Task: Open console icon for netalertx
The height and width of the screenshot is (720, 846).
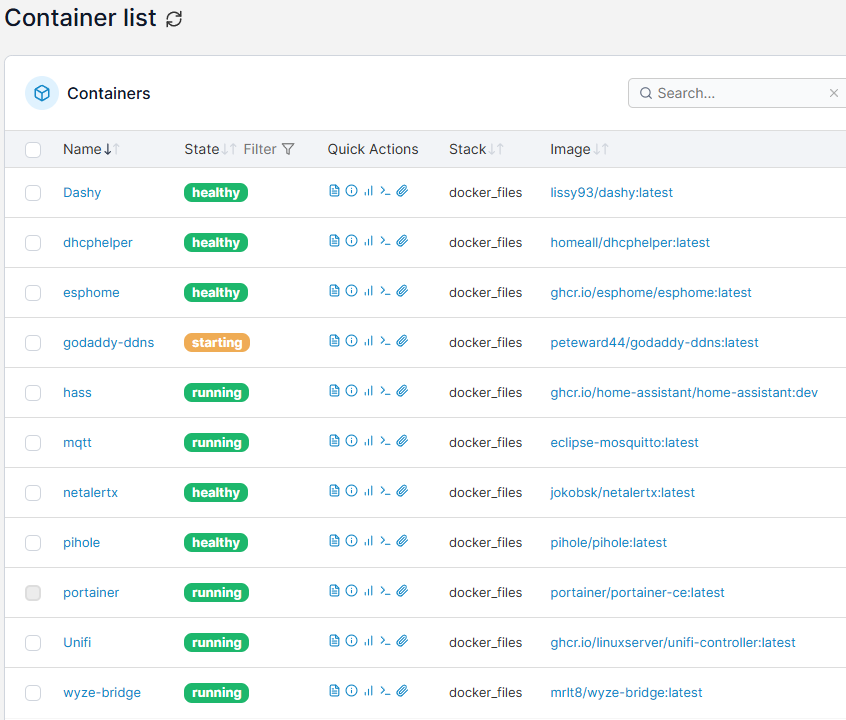Action: tap(385, 491)
